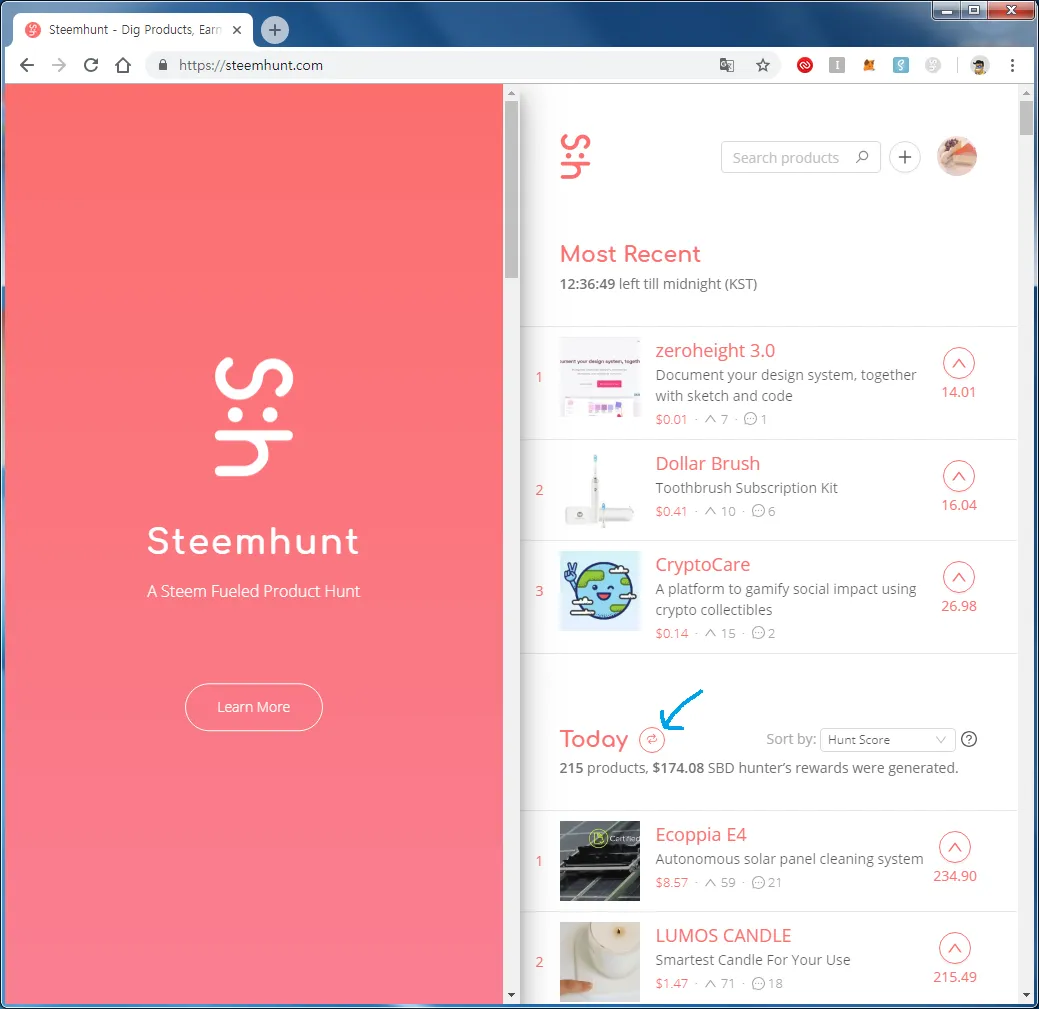Click the Dollar Brush toothbrush thumbnail

(600, 490)
